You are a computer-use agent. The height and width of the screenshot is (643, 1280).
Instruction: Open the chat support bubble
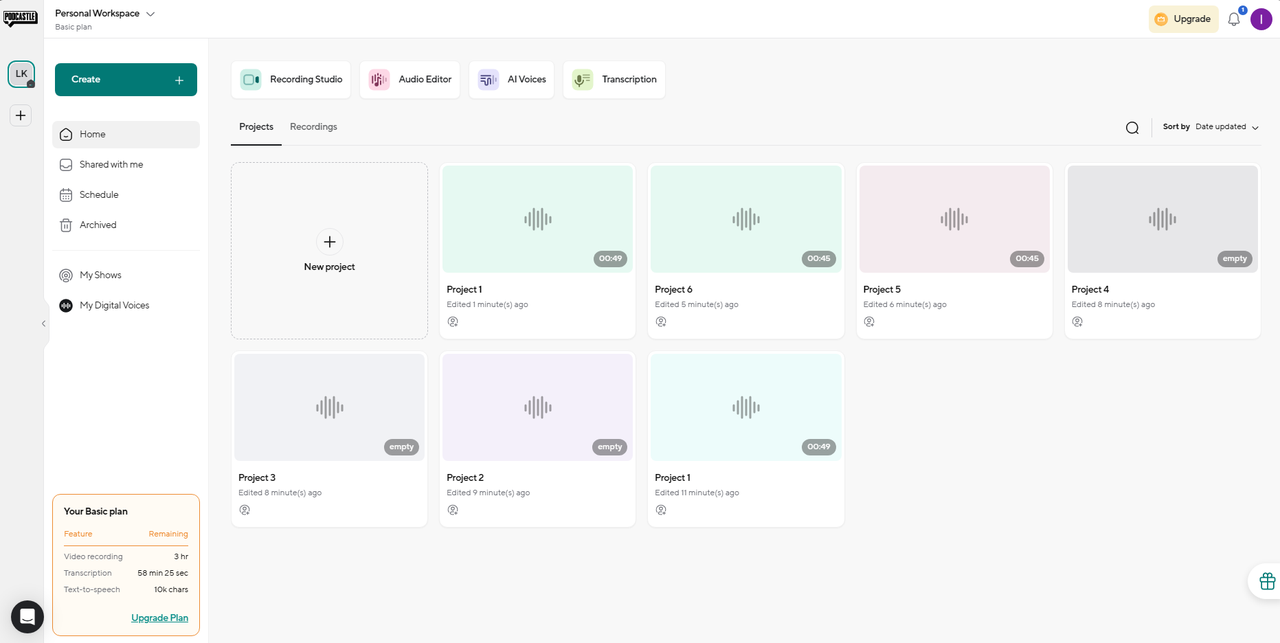tap(27, 617)
